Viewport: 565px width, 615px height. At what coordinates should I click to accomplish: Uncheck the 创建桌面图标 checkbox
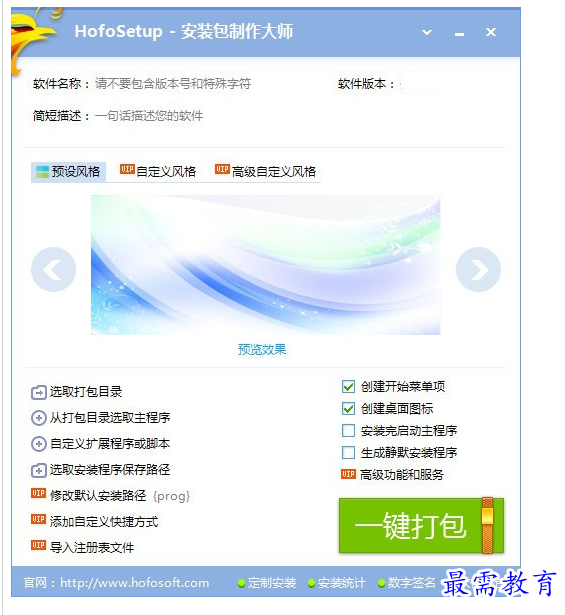(x=348, y=408)
